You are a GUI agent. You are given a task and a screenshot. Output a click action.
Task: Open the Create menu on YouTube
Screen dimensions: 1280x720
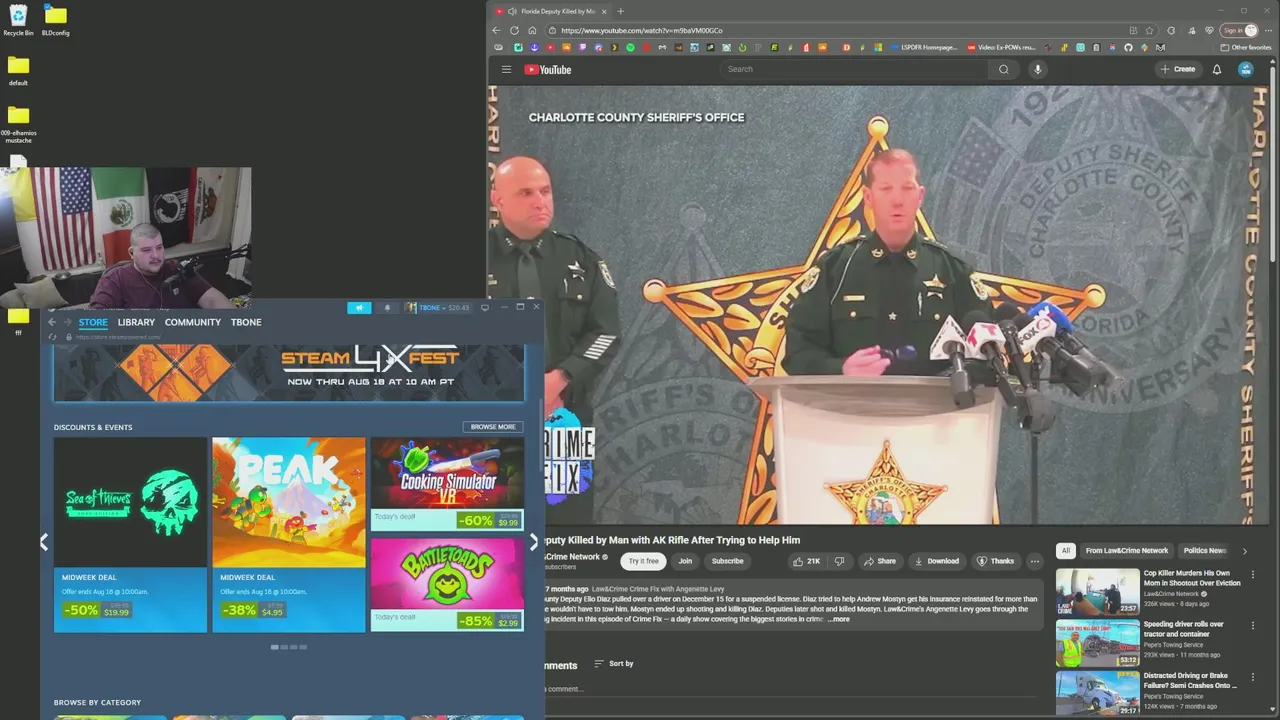1177,69
